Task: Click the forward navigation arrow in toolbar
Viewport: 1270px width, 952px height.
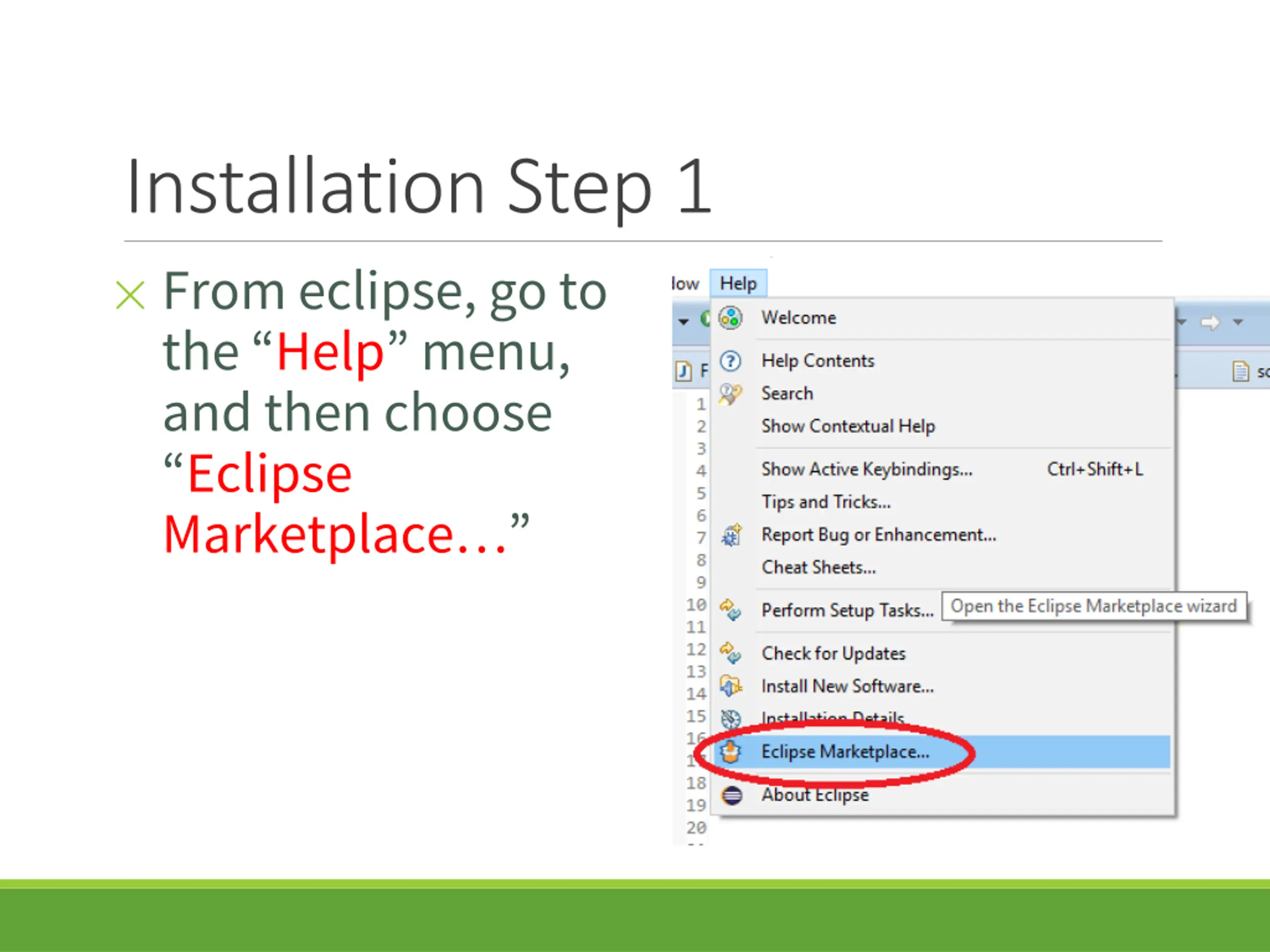Action: click(x=1210, y=322)
